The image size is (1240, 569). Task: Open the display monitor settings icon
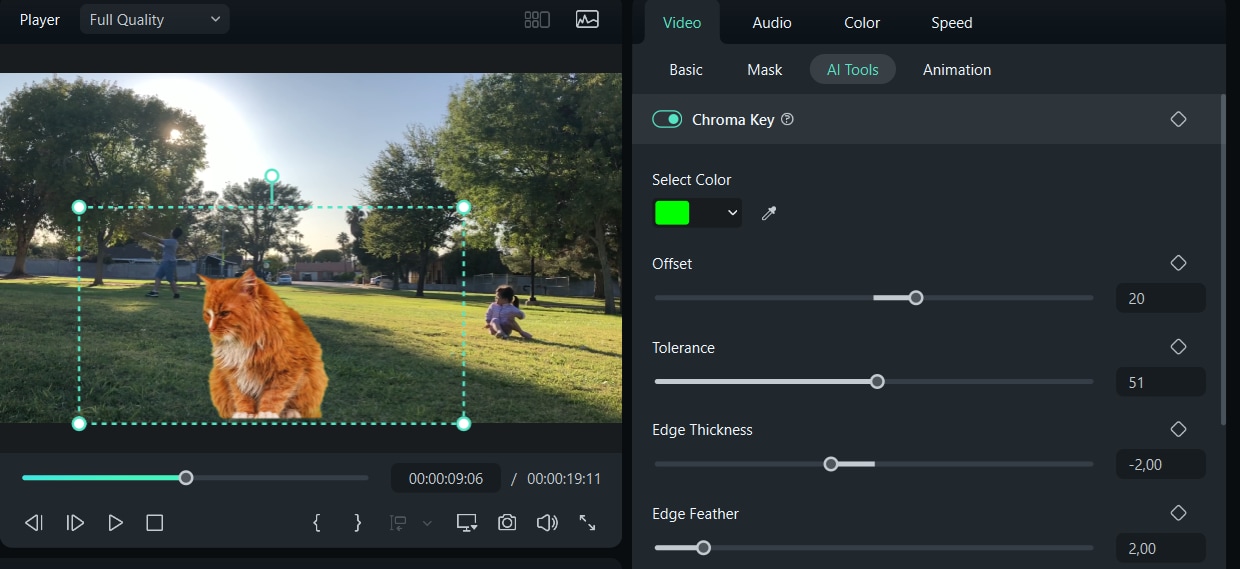click(x=466, y=522)
